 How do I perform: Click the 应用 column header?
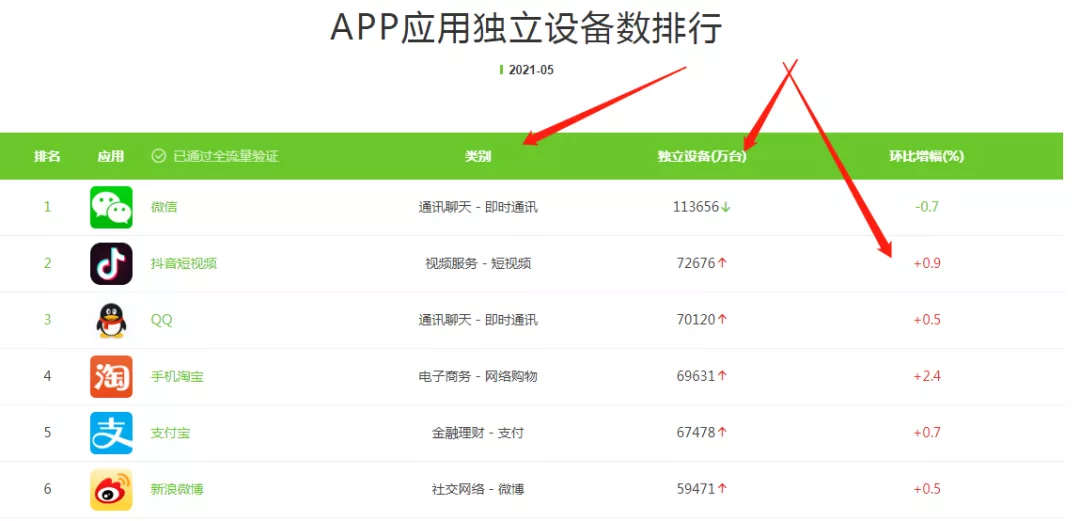pos(111,156)
